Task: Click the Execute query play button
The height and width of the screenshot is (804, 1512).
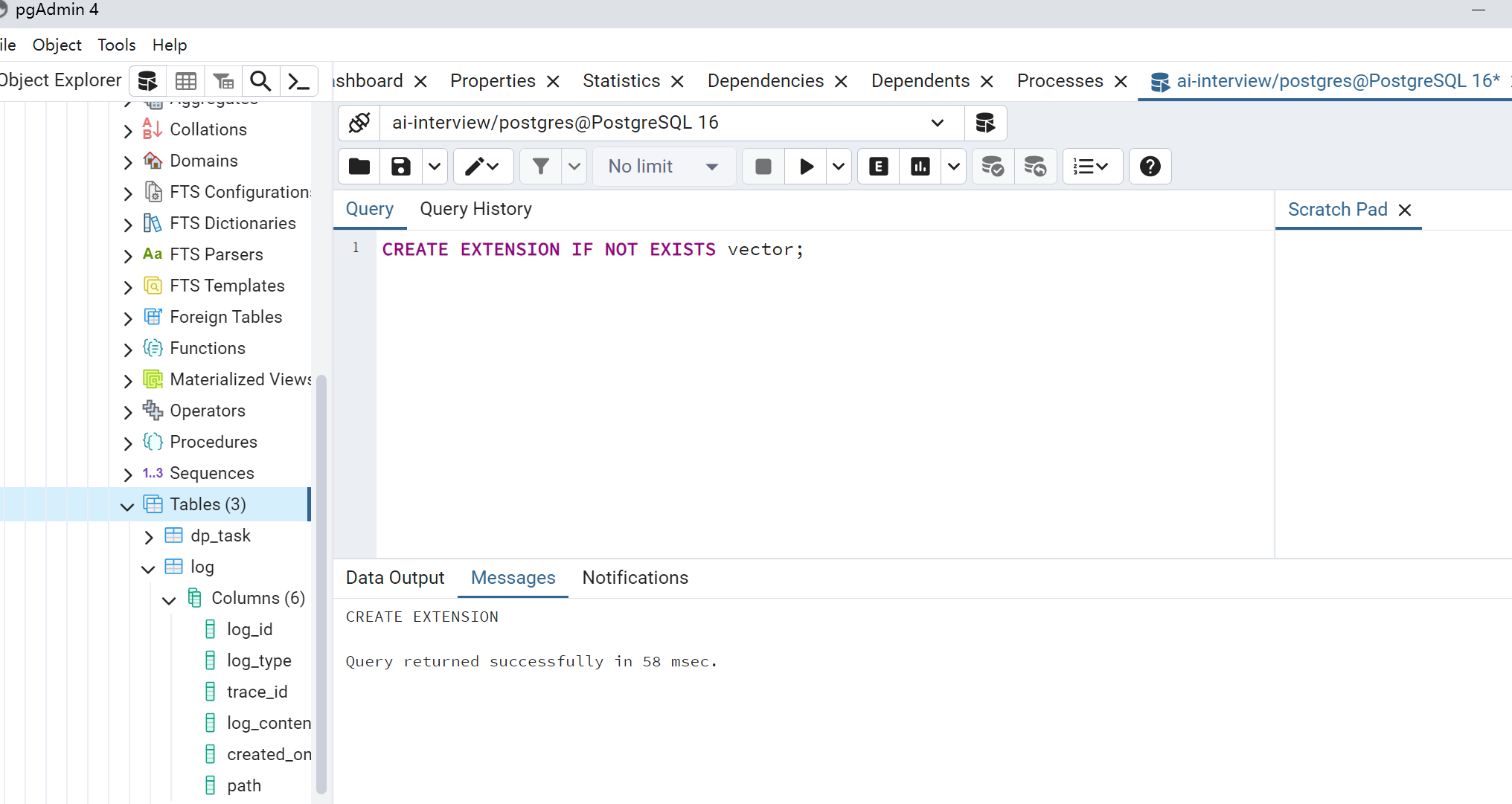Action: coord(806,167)
